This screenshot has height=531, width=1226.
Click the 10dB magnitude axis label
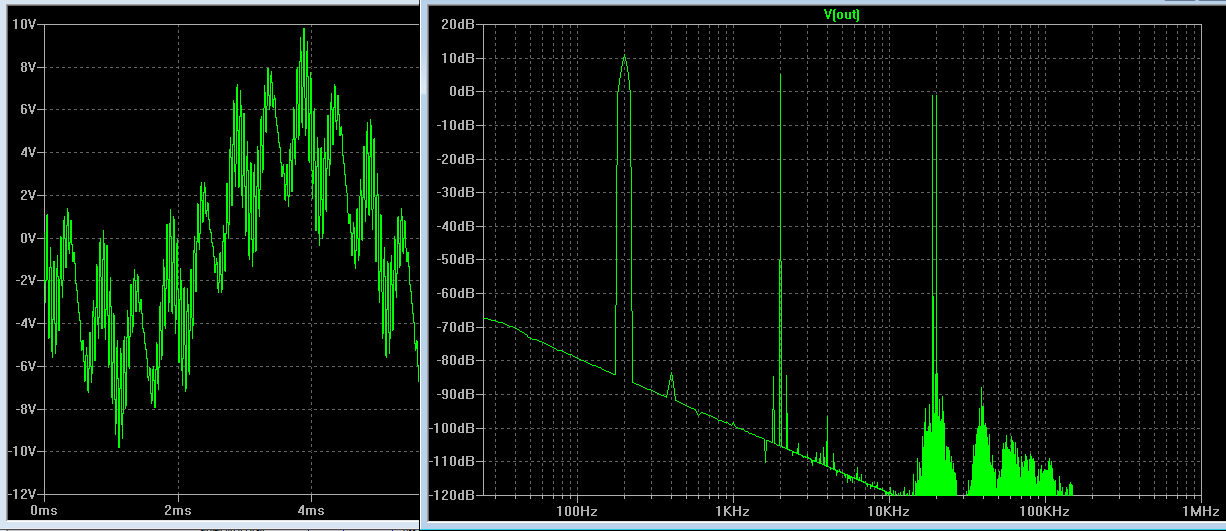pos(458,58)
